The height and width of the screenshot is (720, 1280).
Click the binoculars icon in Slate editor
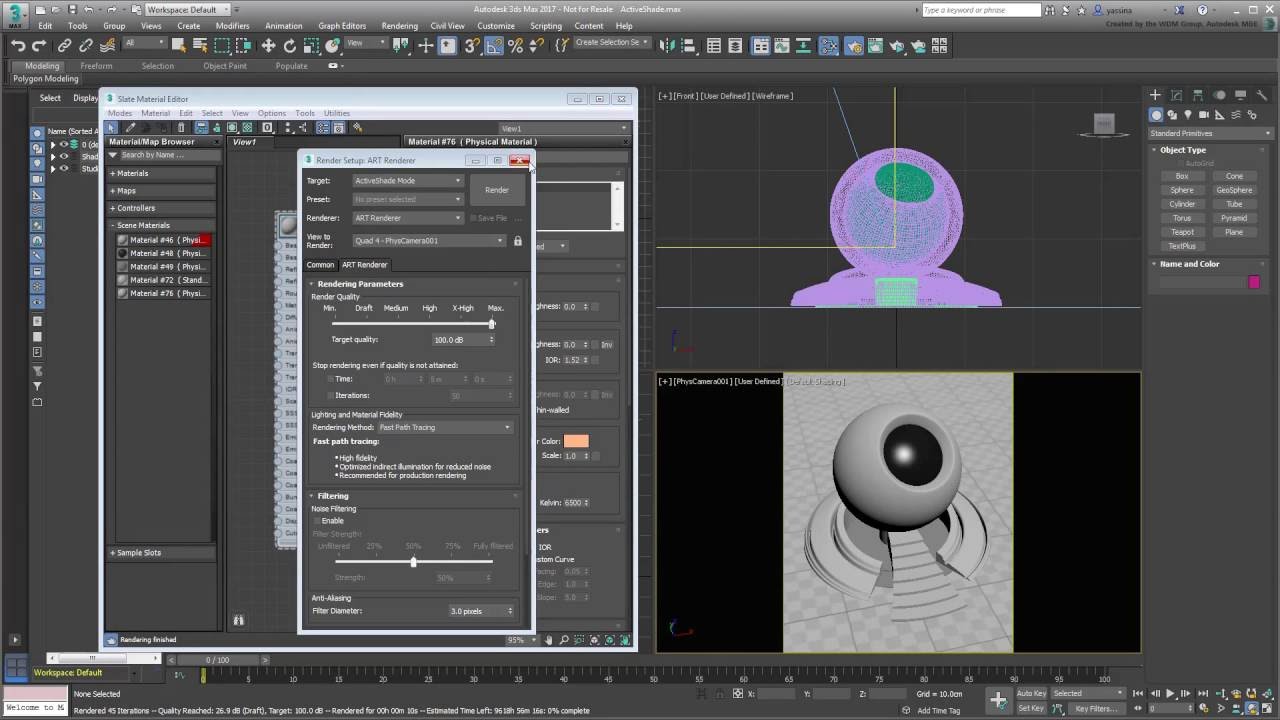pyautogui.click(x=238, y=620)
